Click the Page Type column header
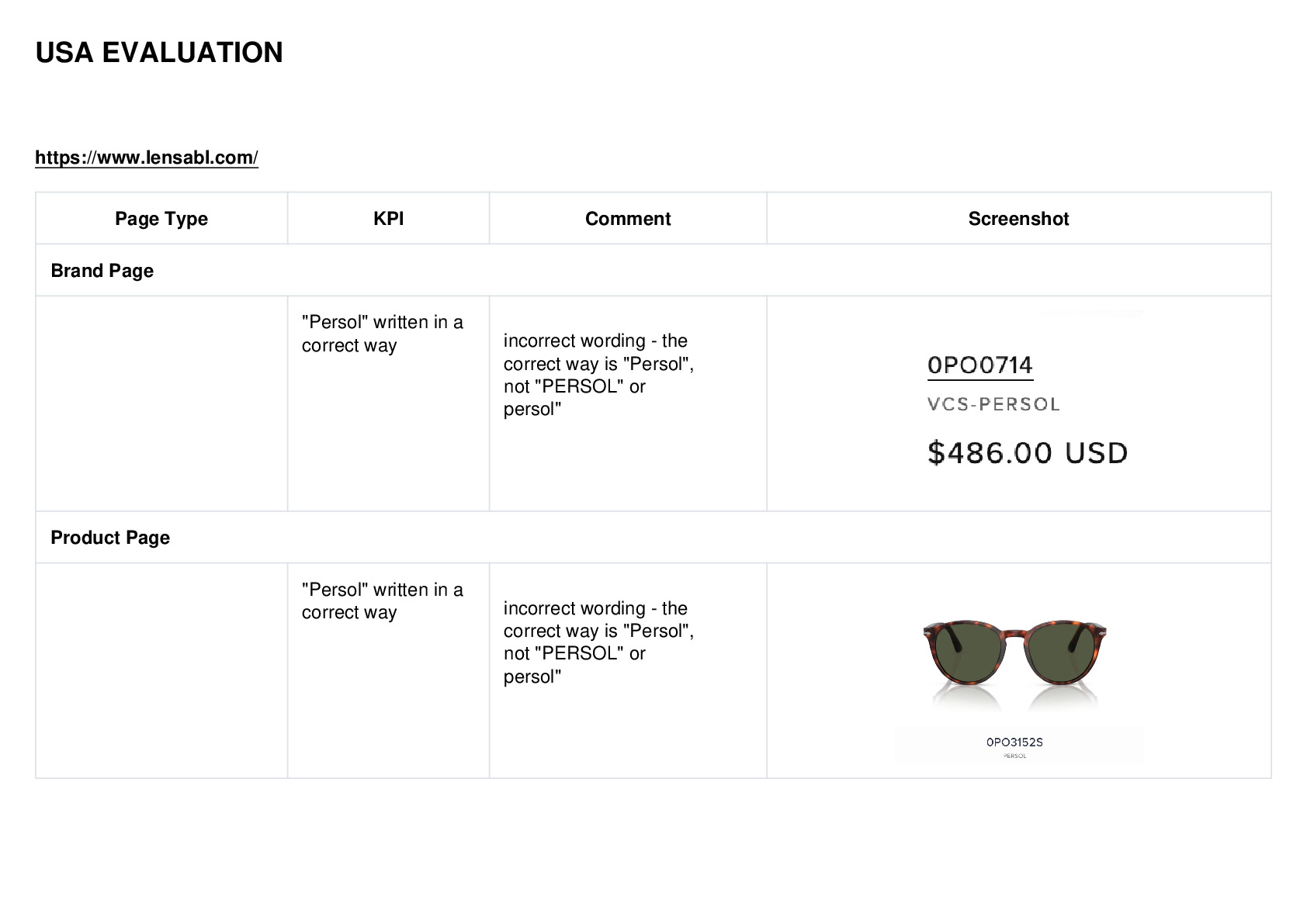Screen dimensions: 1307x924 point(161,219)
